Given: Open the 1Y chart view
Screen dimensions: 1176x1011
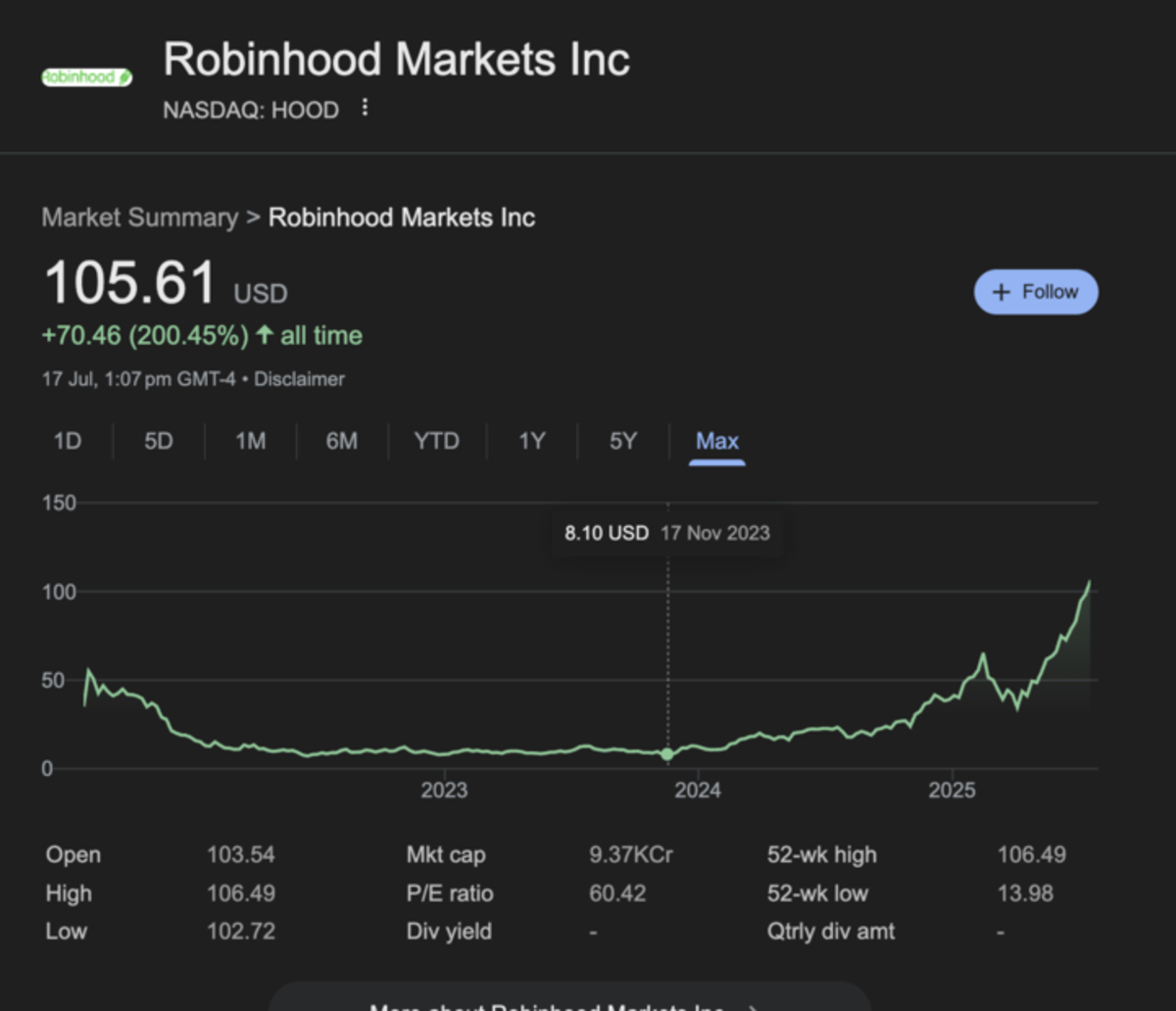Looking at the screenshot, I should [530, 441].
